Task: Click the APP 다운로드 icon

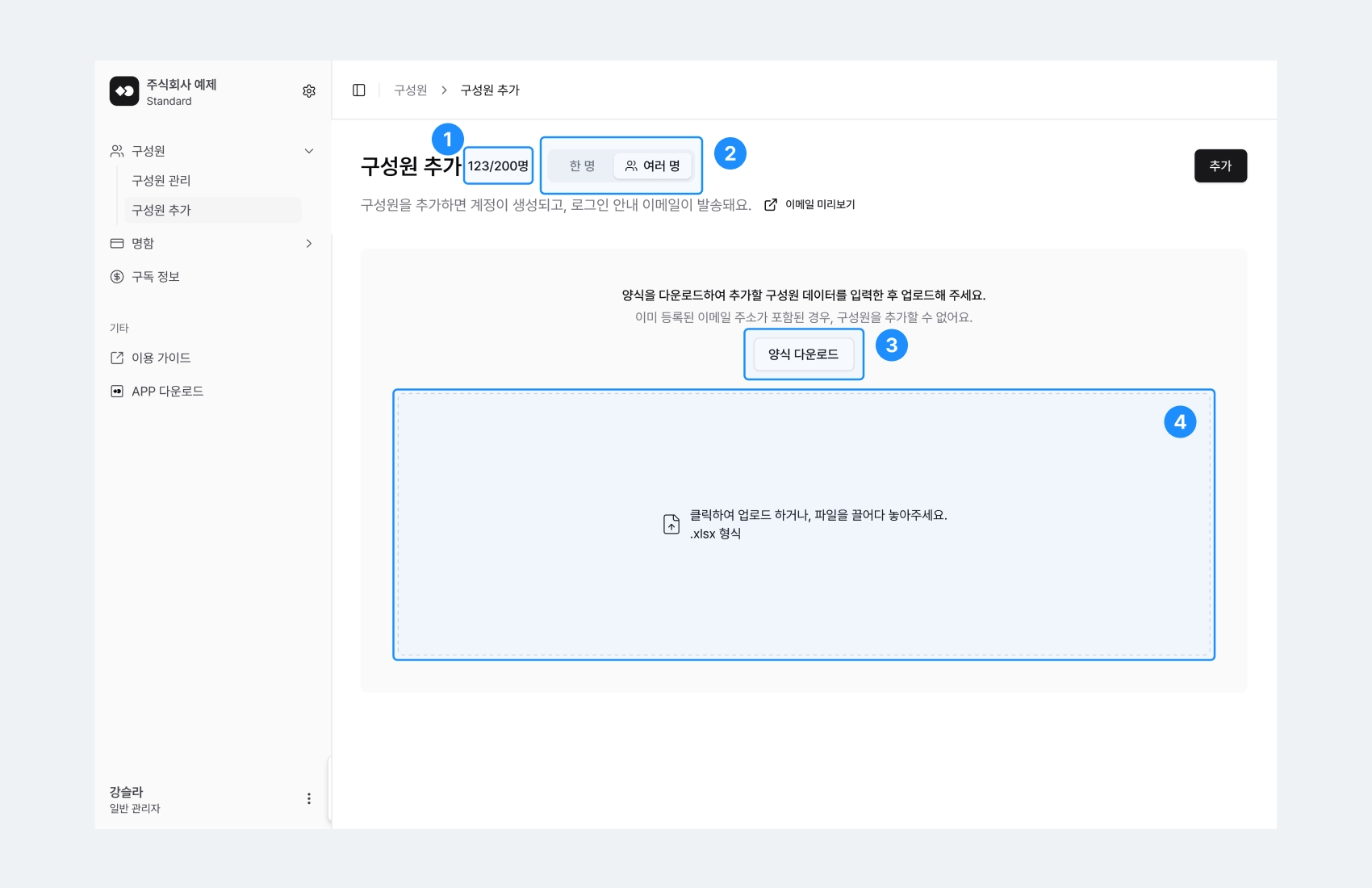Action: [x=117, y=392]
